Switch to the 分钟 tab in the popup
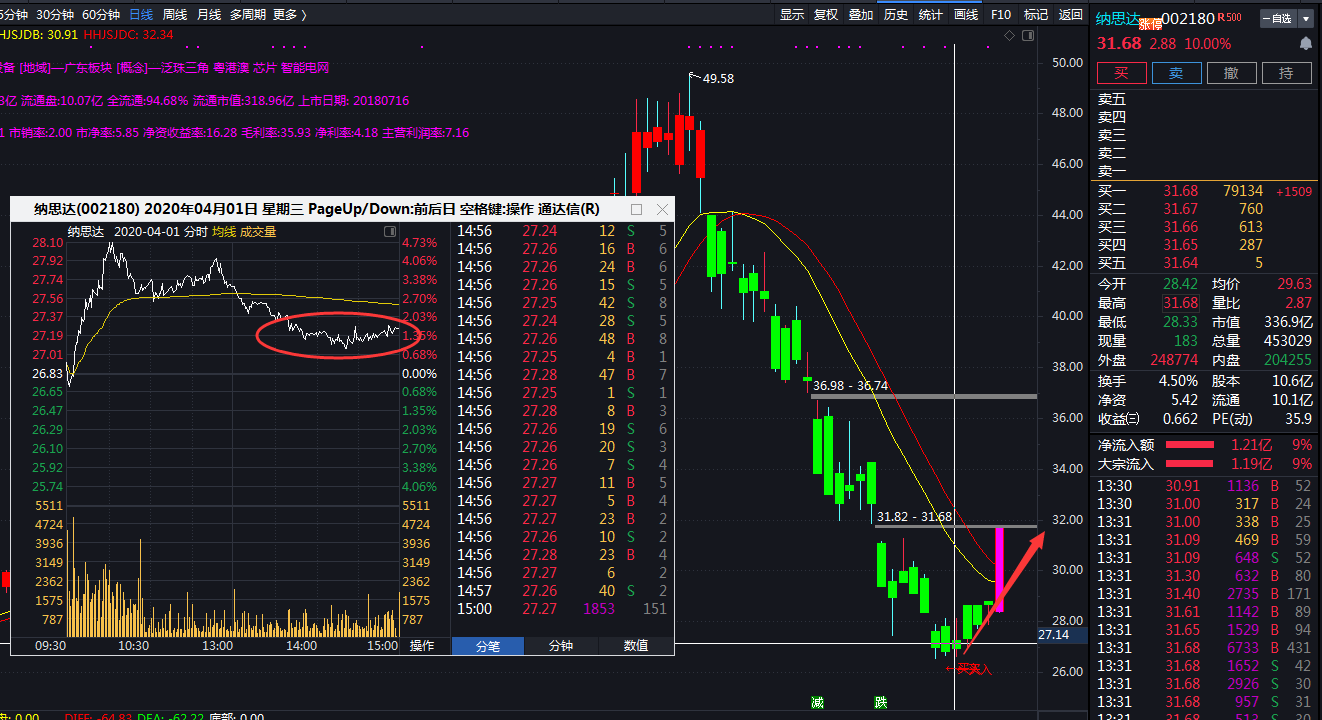 pos(561,646)
